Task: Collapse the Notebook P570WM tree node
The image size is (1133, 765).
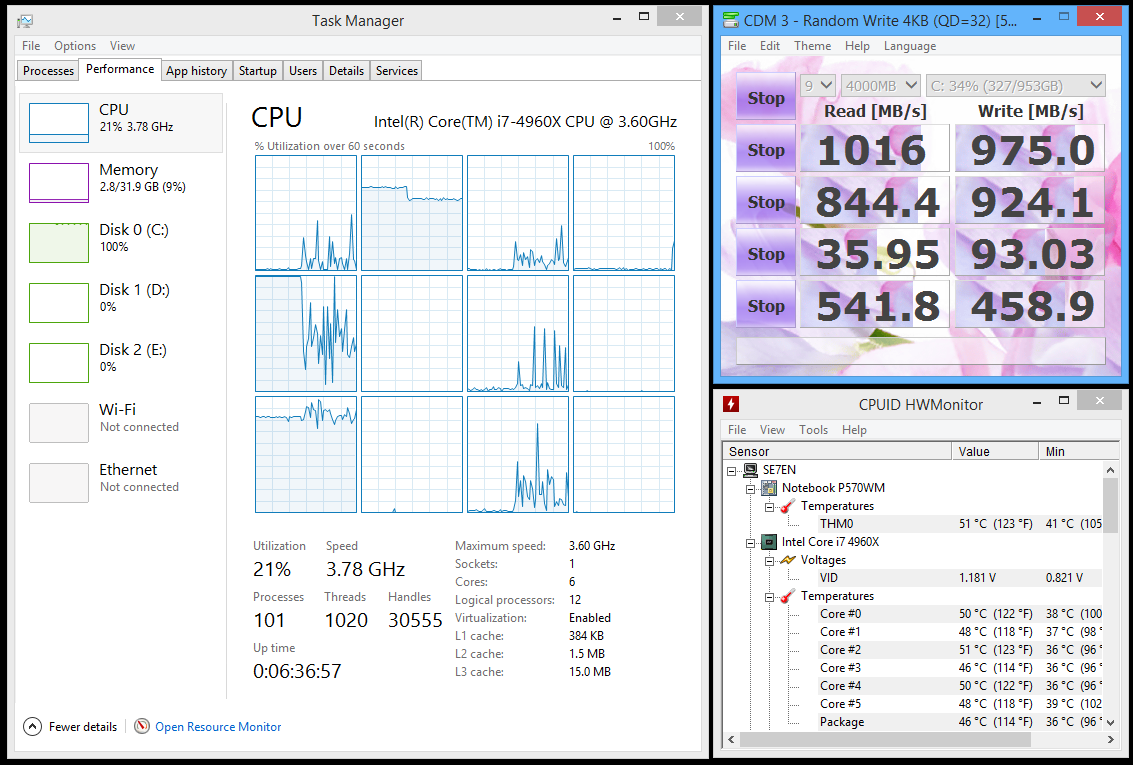Action: click(751, 489)
